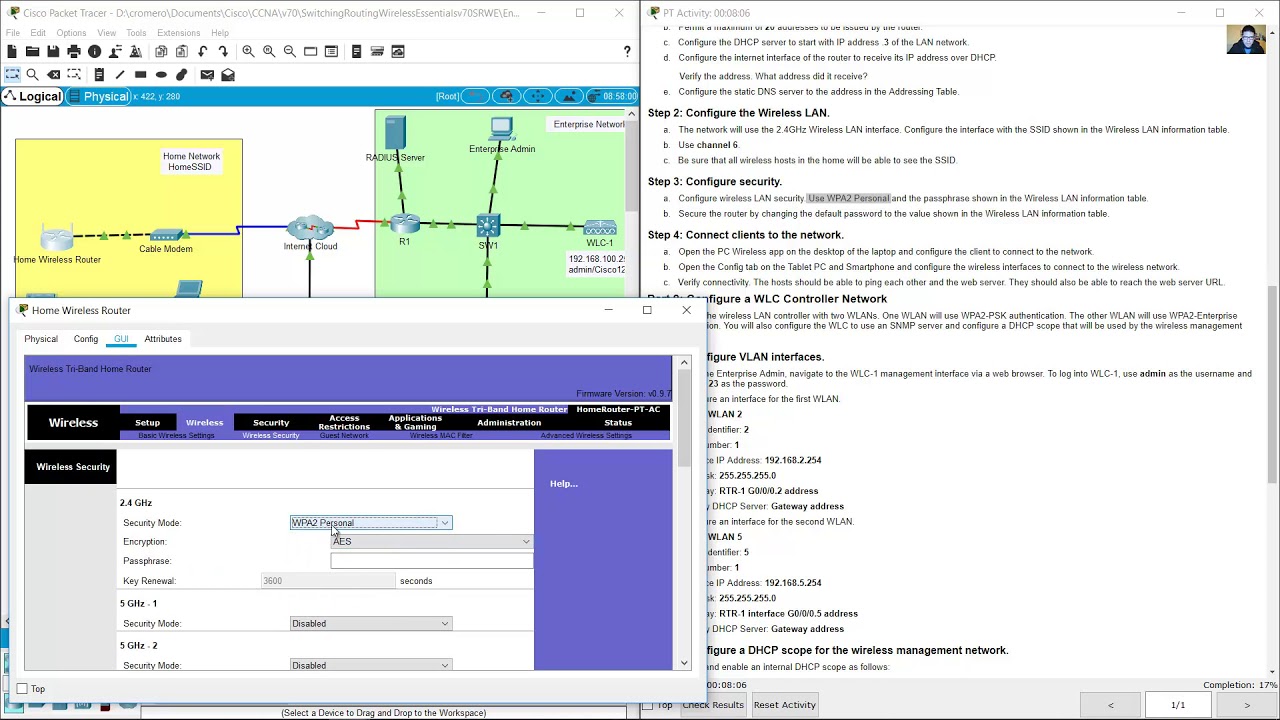The width and height of the screenshot is (1280, 720).
Task: Reset zoom with the middle magnifier icon
Action: (x=269, y=51)
